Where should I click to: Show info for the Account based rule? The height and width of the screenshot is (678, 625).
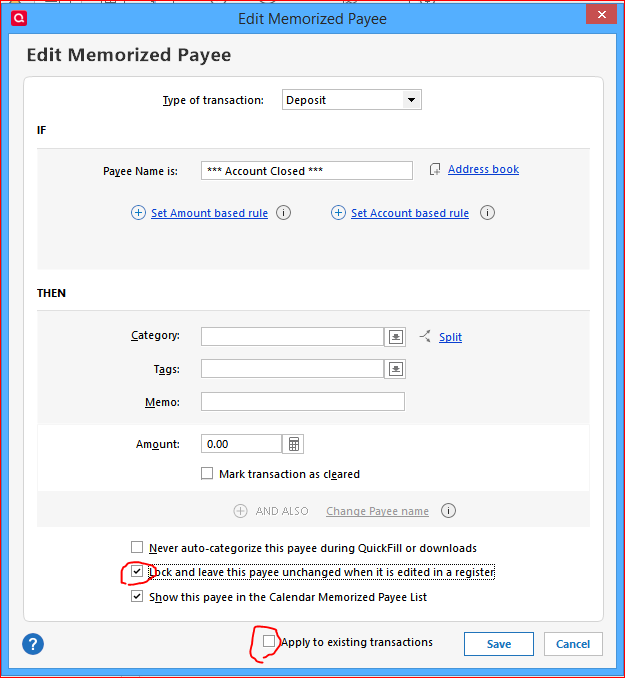click(x=487, y=213)
